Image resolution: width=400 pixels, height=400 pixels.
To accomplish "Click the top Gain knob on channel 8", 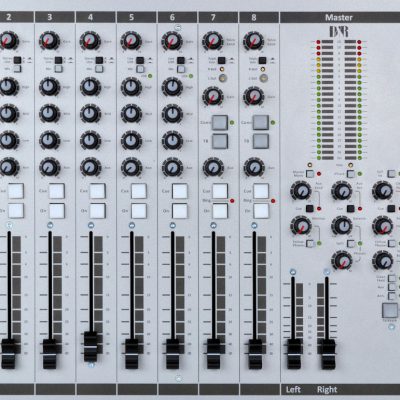I will (x=254, y=41).
